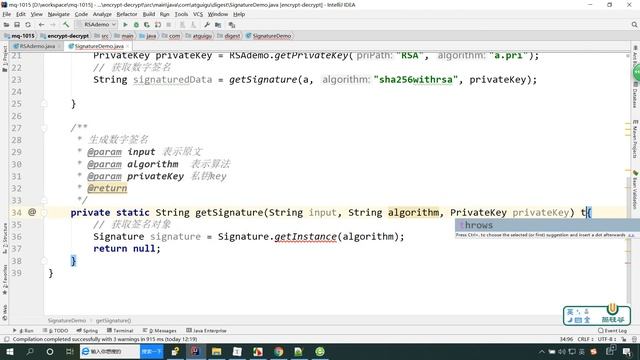Click the green Run button
This screenshot has height=360, width=640.
(125, 25)
